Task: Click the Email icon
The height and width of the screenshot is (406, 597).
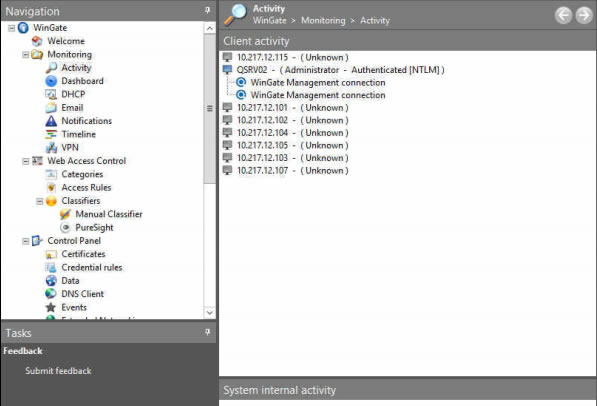Action: pyautogui.click(x=51, y=108)
